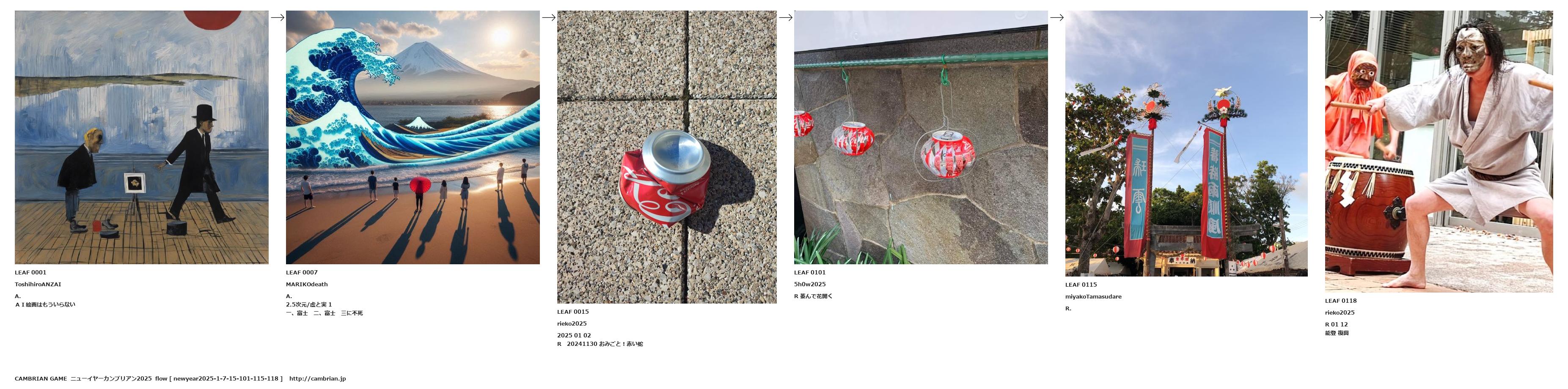This screenshot has height=389, width=1568.
Task: Open the shrine festival banners photo
Action: point(1186,143)
